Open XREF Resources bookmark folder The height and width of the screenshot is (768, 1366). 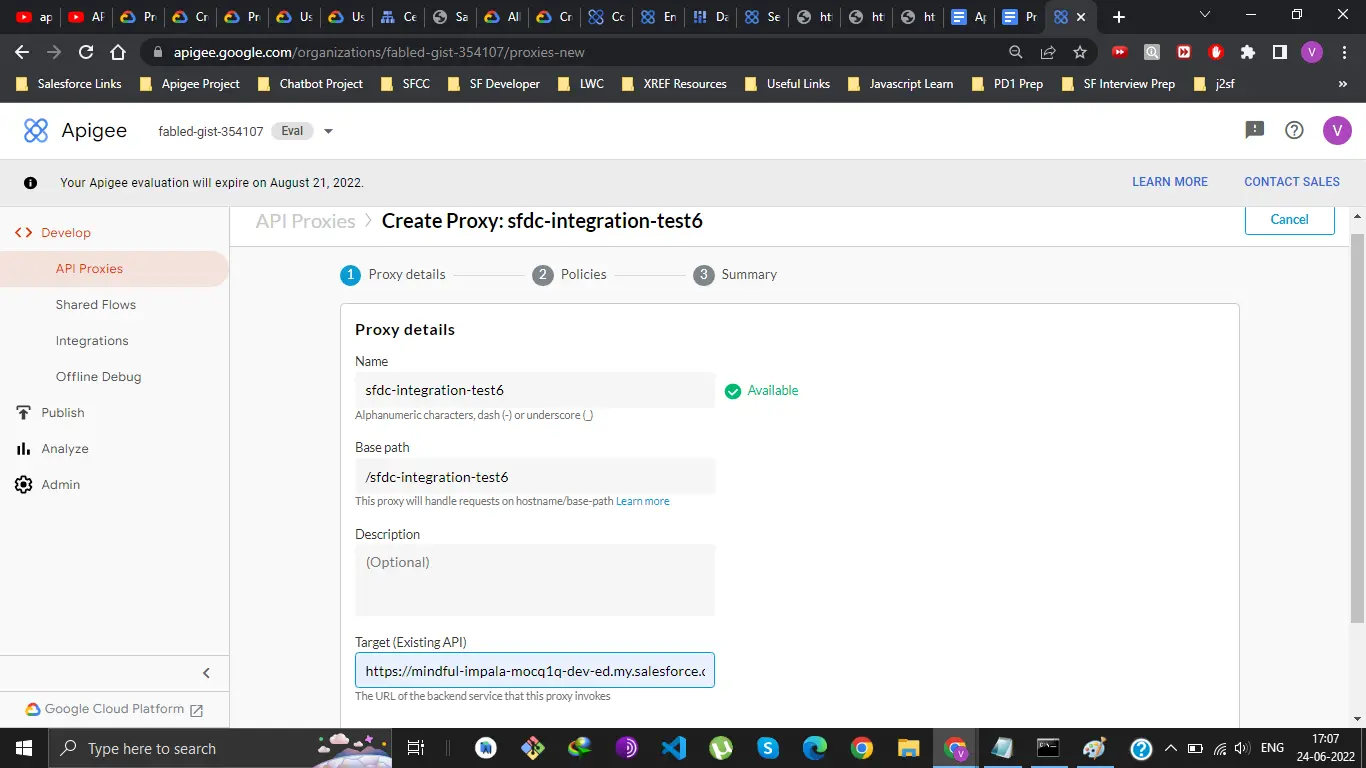point(674,84)
